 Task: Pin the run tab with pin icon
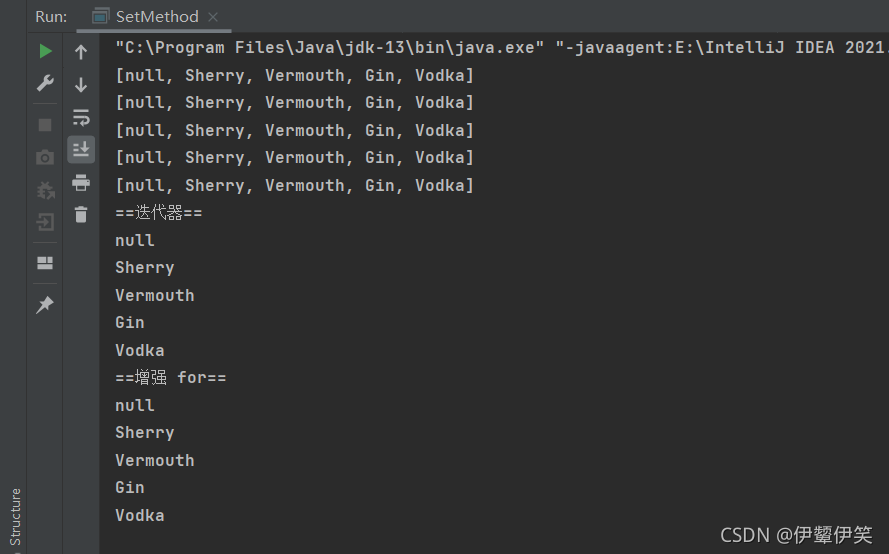pos(45,305)
